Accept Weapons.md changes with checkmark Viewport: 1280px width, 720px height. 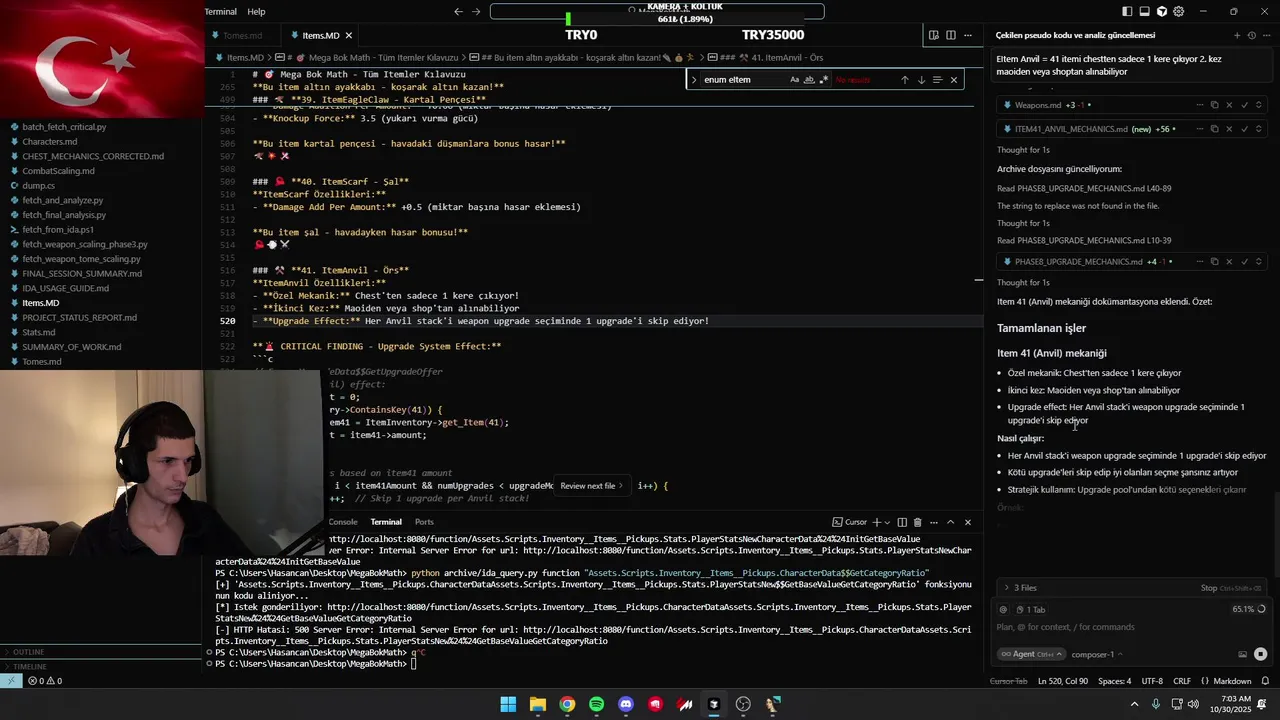click(x=1245, y=105)
